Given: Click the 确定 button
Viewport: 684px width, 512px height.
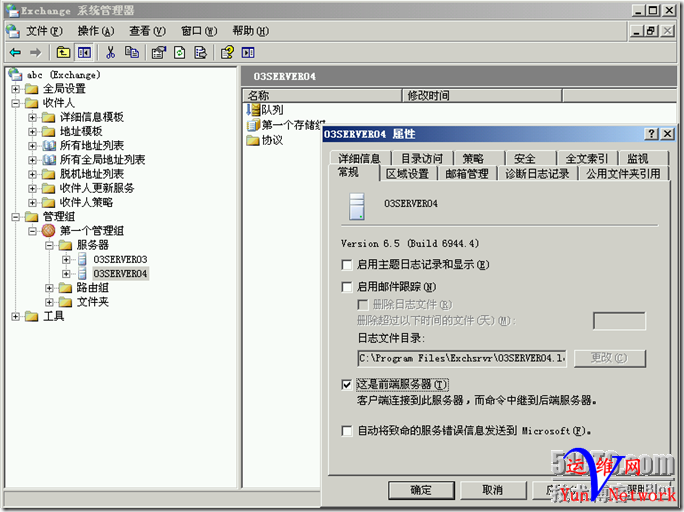Looking at the screenshot, I should [421, 490].
